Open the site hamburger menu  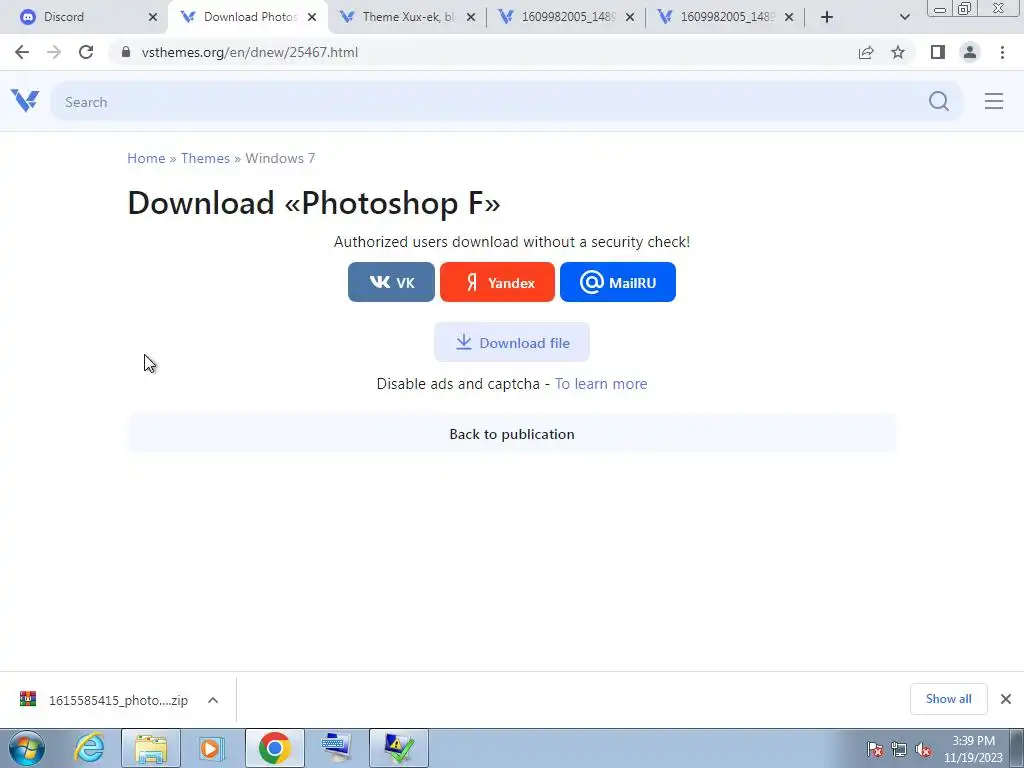[994, 101]
